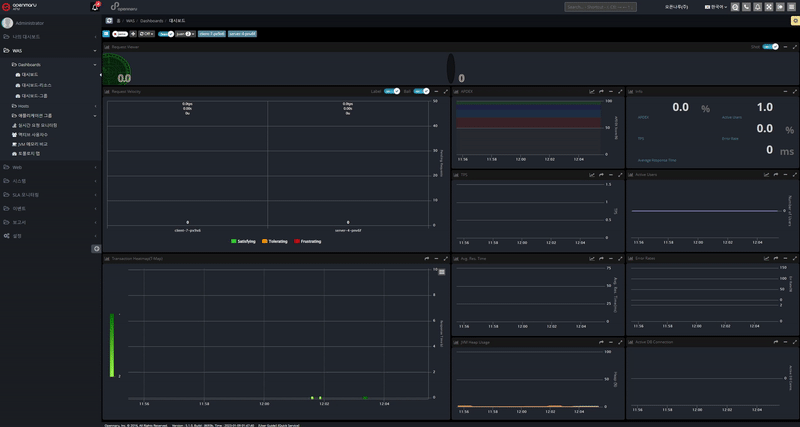Click share arrow on Transaction Heatmap panel
The height and width of the screenshot is (427, 800).
(426, 258)
